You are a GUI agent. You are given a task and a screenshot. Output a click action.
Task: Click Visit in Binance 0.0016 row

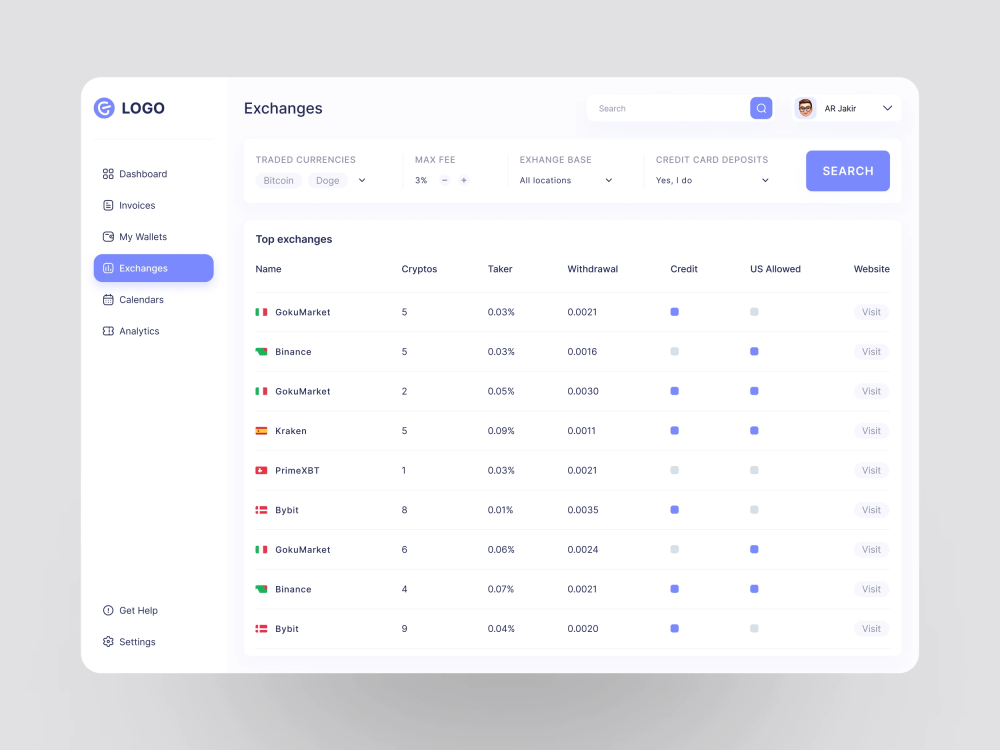[x=871, y=351]
